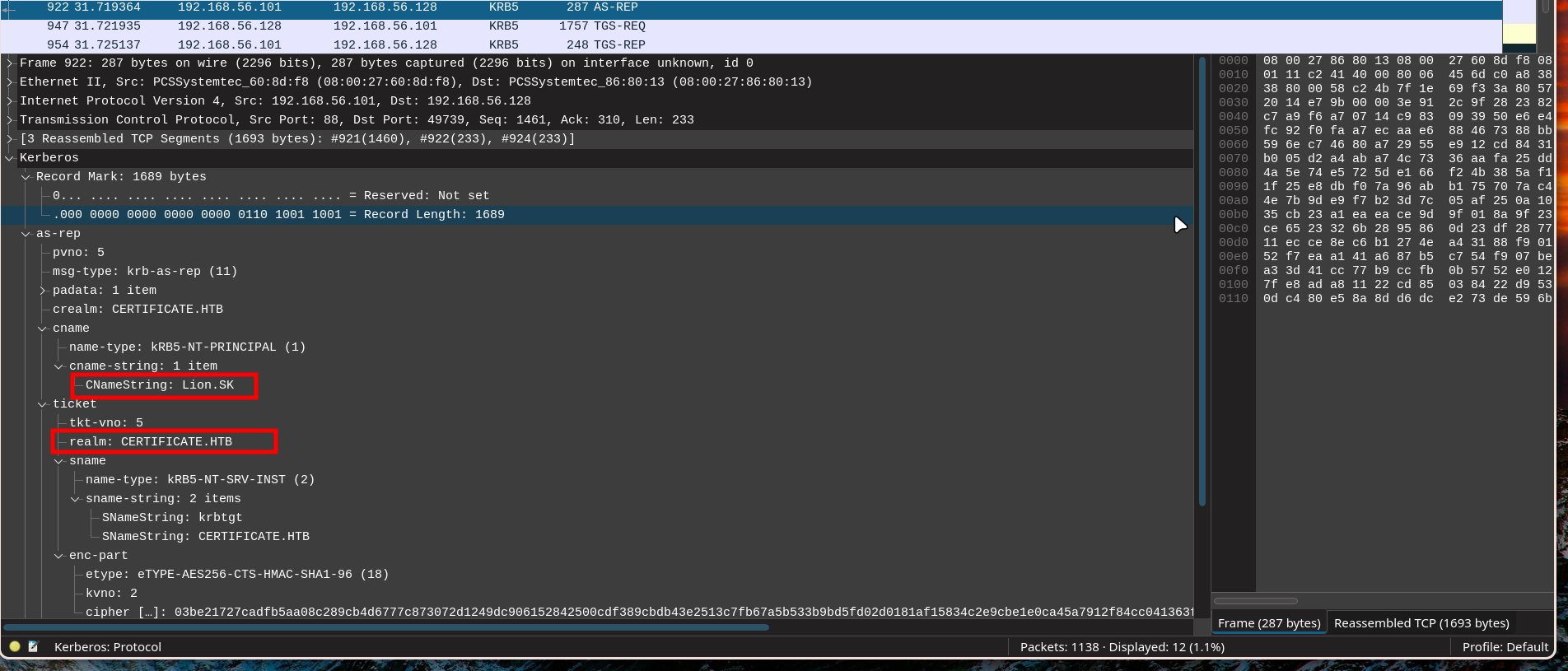Expand Transmission Control Protocol section
This screenshot has width=1568, height=671.
10,120
